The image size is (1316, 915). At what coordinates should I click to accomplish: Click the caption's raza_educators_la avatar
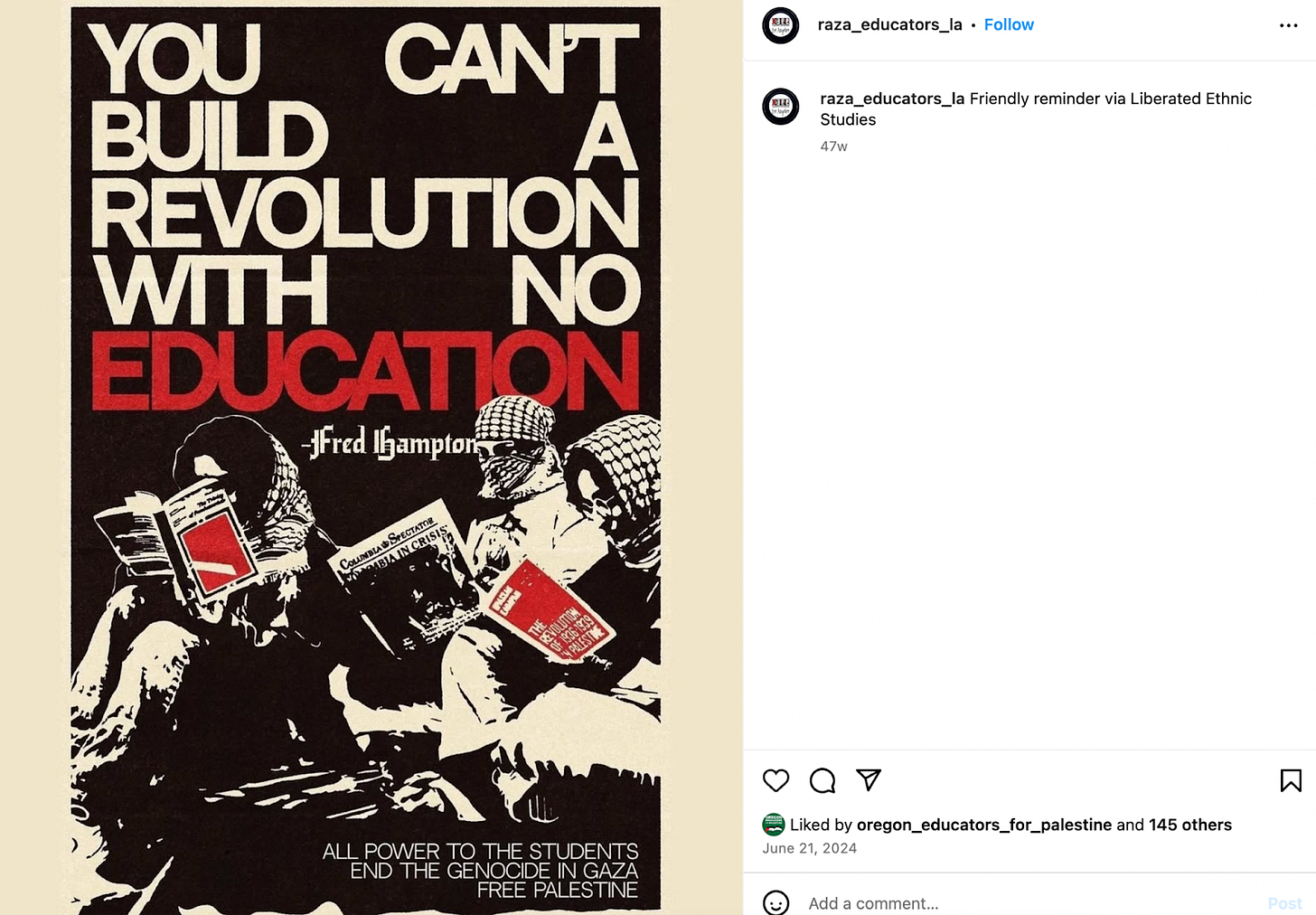point(781,107)
